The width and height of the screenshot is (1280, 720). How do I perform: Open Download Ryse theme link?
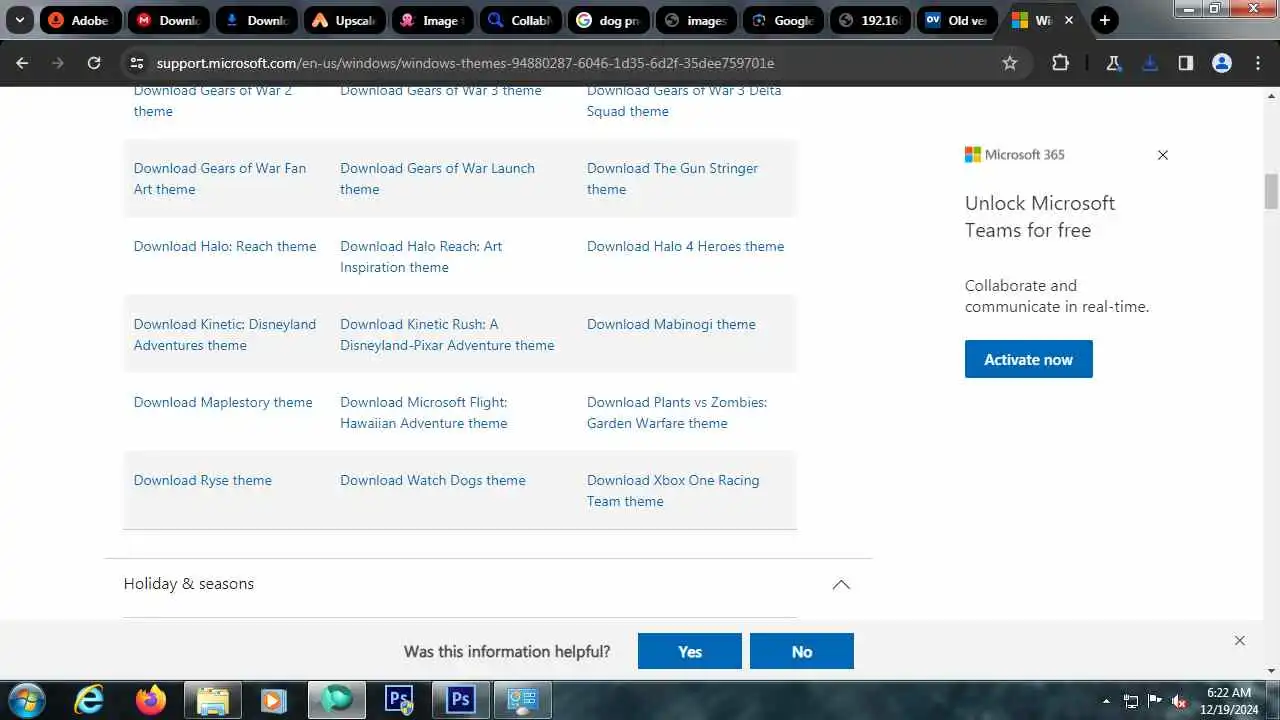(203, 480)
